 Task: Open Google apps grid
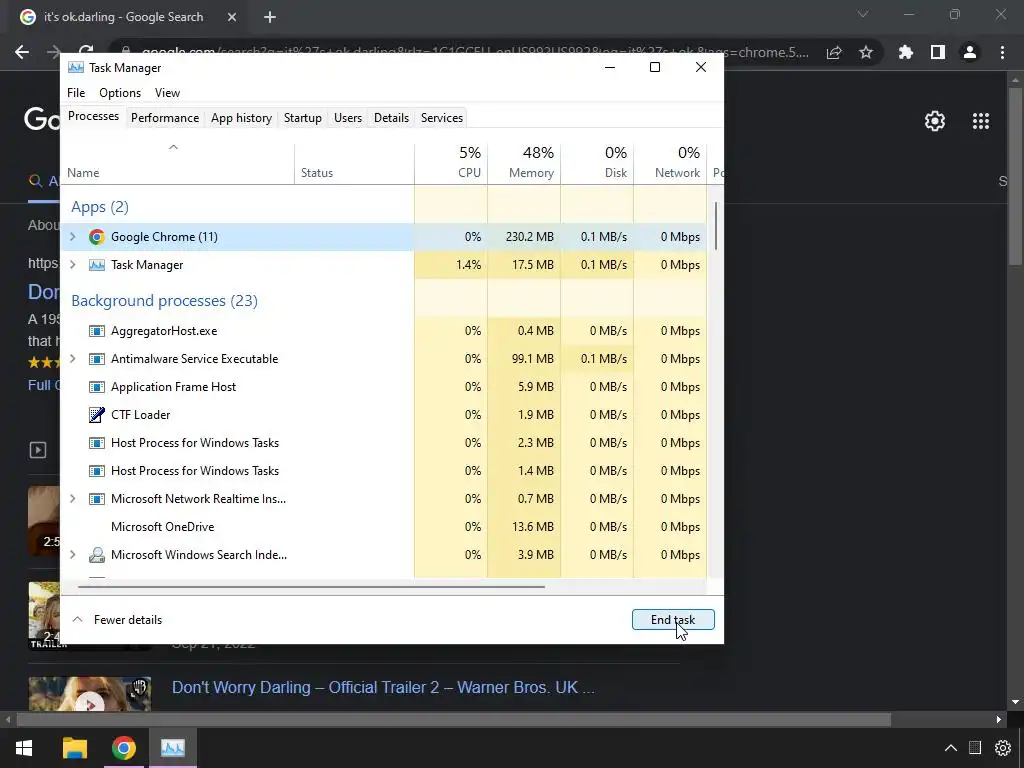tap(981, 121)
